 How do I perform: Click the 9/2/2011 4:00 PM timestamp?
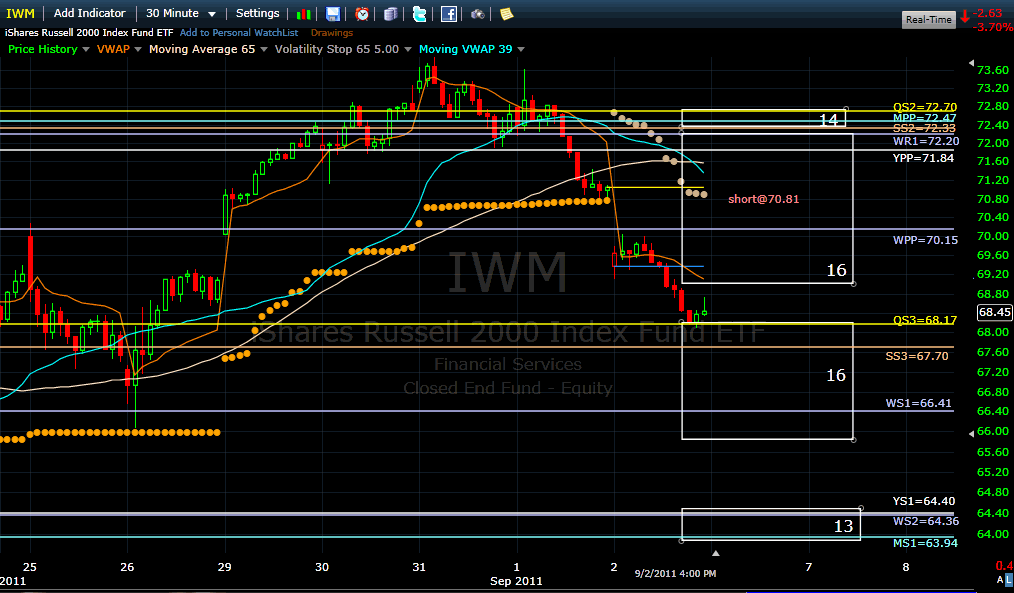[675, 574]
